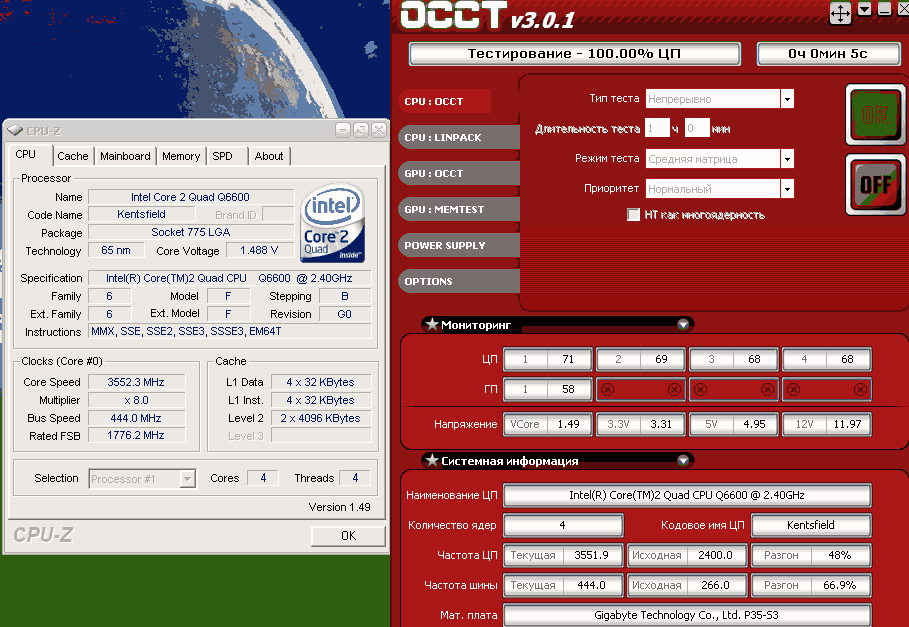Click the star icon beside Мониторинг
909x627 pixels.
point(431,324)
